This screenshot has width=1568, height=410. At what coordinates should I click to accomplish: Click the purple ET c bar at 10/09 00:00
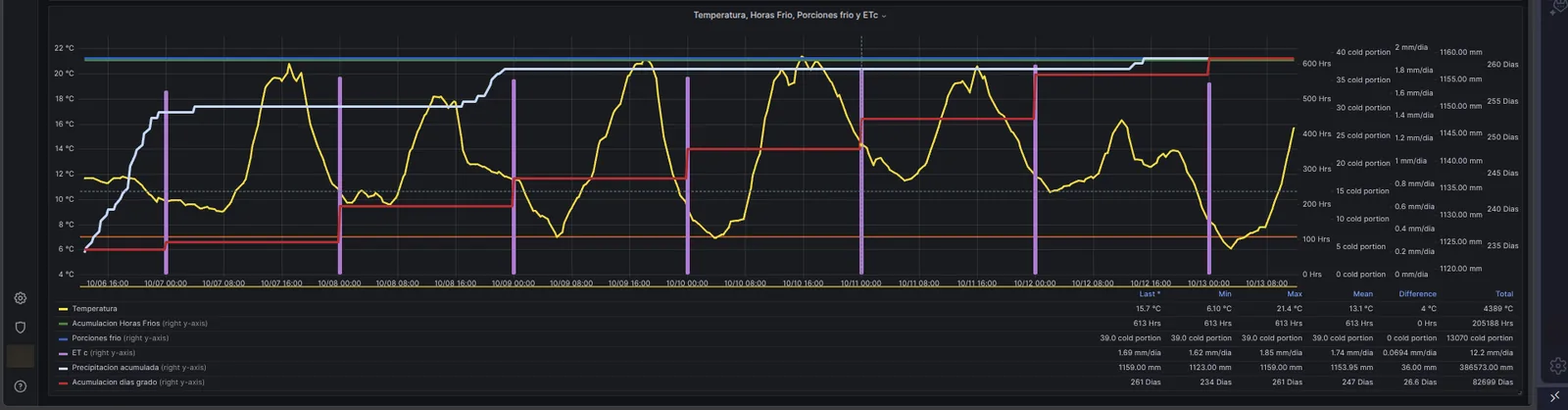click(514, 177)
